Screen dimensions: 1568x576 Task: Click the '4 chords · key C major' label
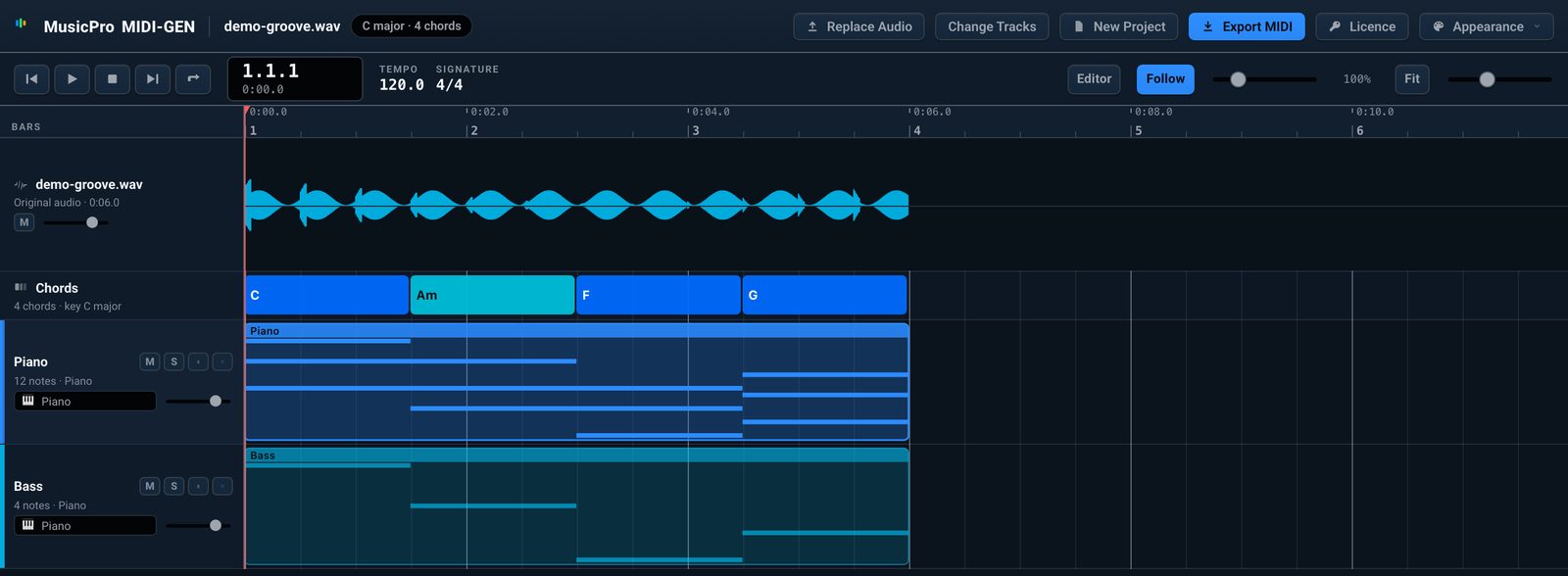point(68,306)
